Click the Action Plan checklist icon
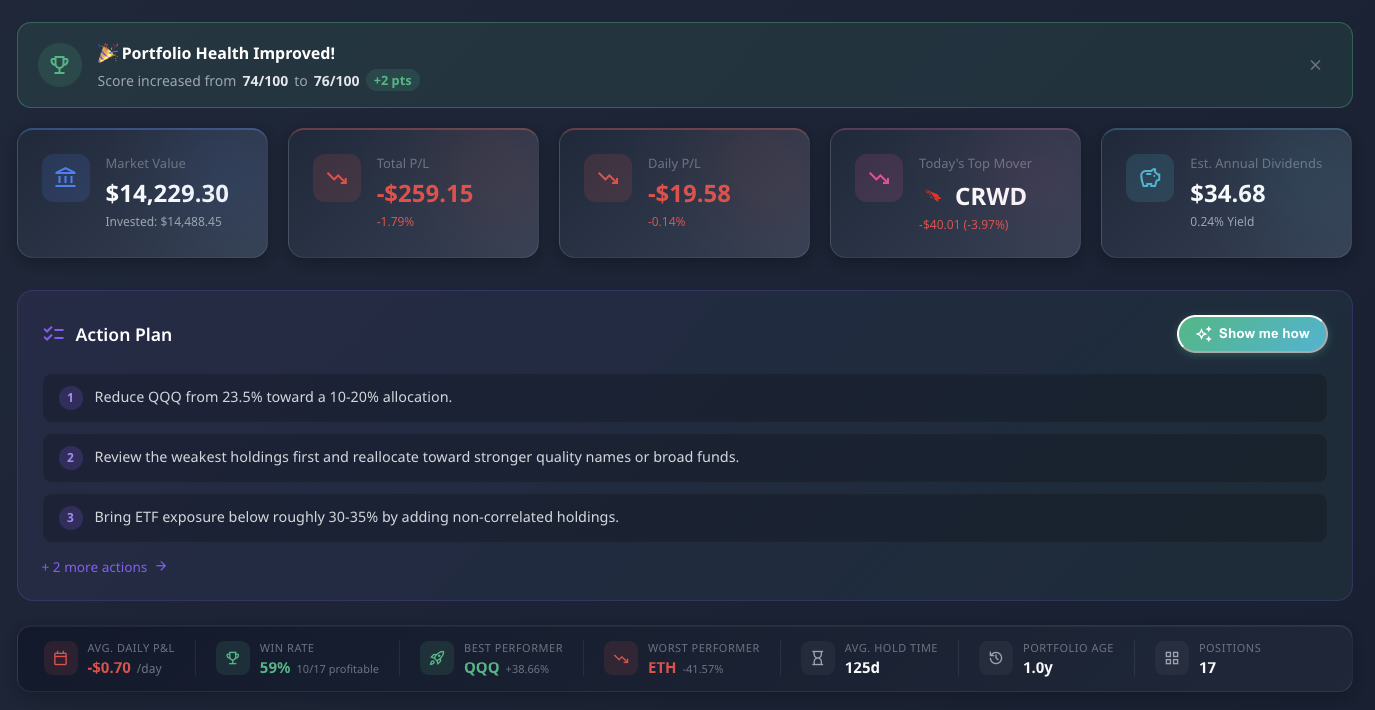Viewport: 1375px width, 710px height. (53, 334)
